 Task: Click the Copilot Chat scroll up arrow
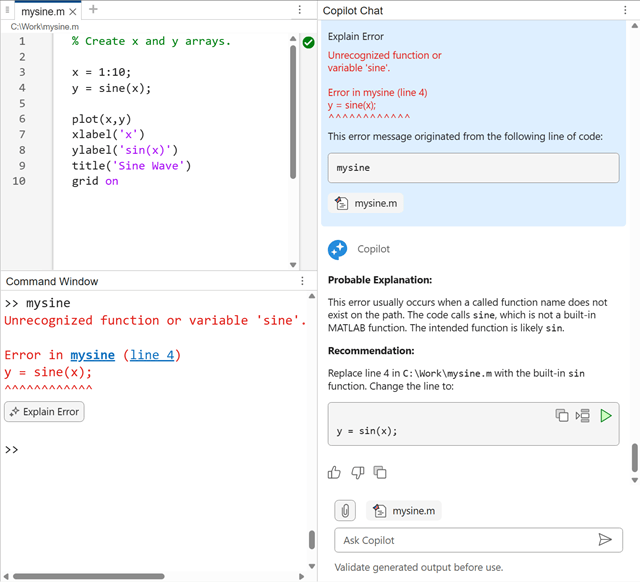[x=634, y=26]
